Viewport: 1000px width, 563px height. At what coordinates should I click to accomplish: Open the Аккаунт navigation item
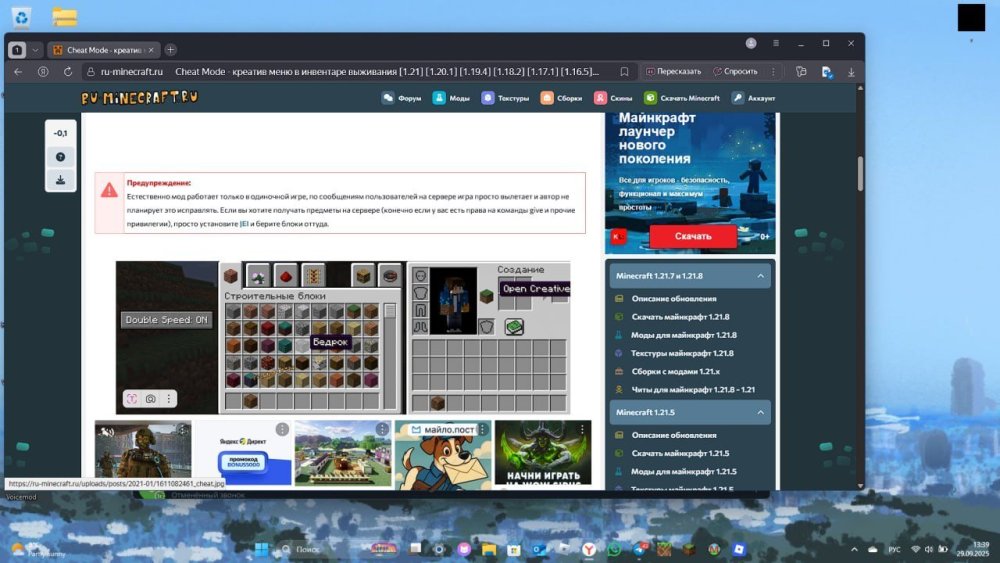754,98
